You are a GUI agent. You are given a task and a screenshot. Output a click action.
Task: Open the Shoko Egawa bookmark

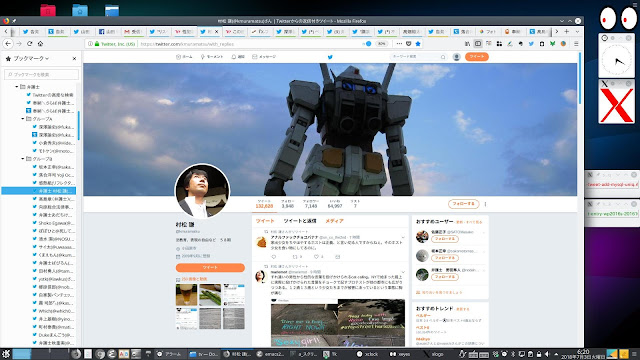(x=53, y=223)
